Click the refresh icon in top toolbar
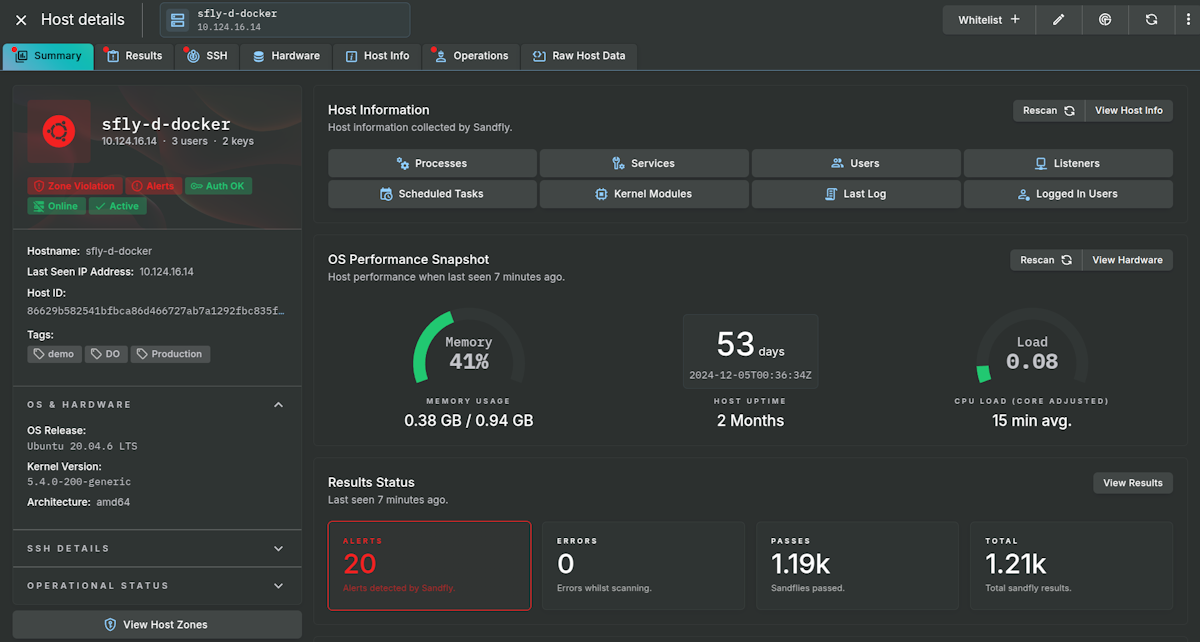Screen dimensions: 1200x642 point(1151,19)
